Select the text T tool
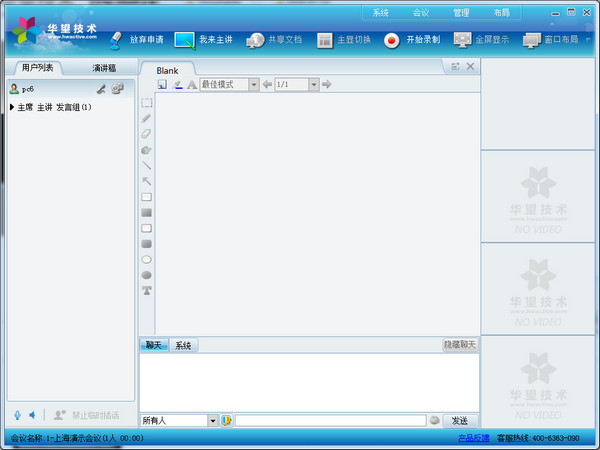The image size is (600, 450). pos(147,291)
